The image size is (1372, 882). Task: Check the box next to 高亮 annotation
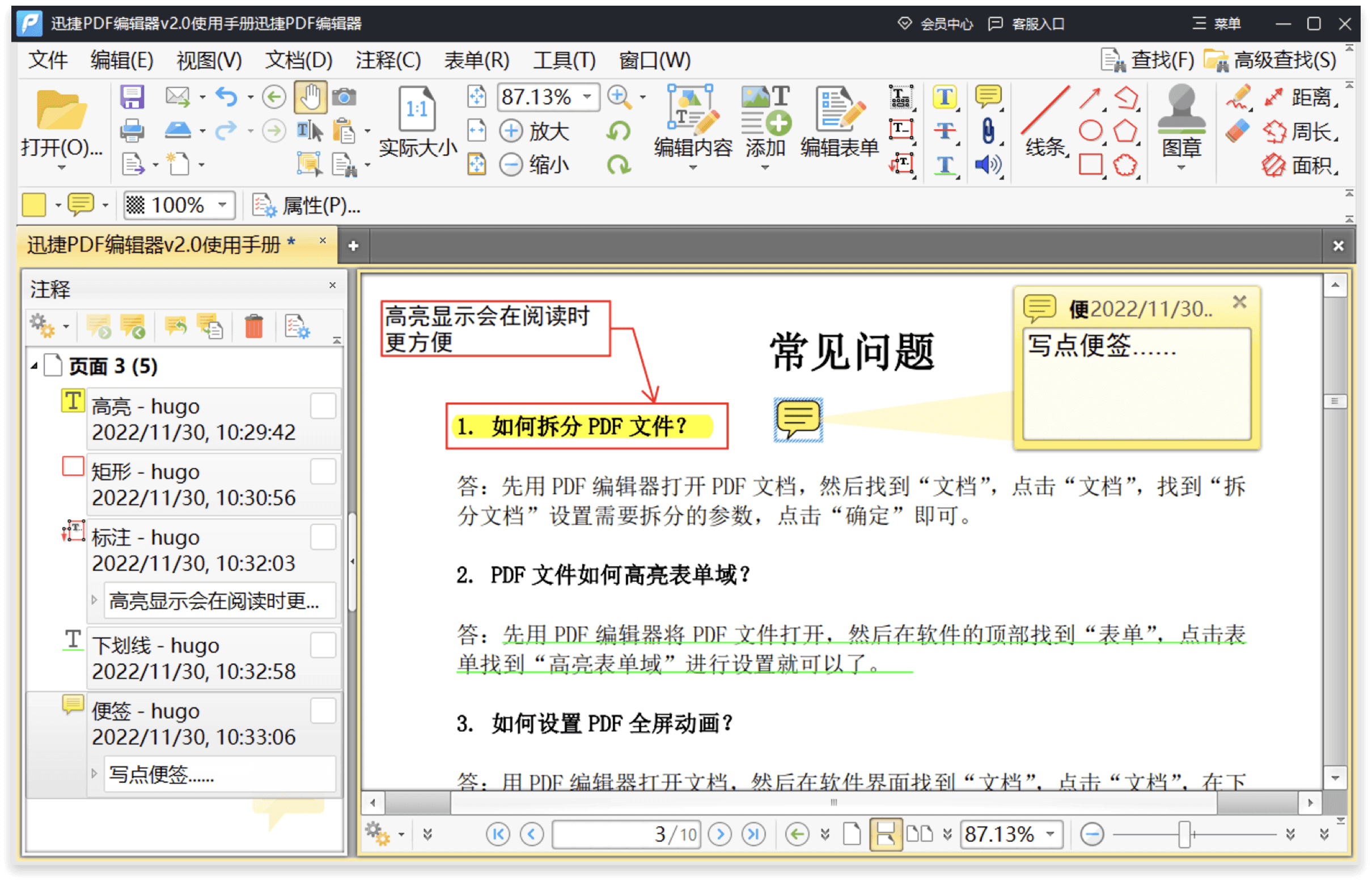(323, 405)
